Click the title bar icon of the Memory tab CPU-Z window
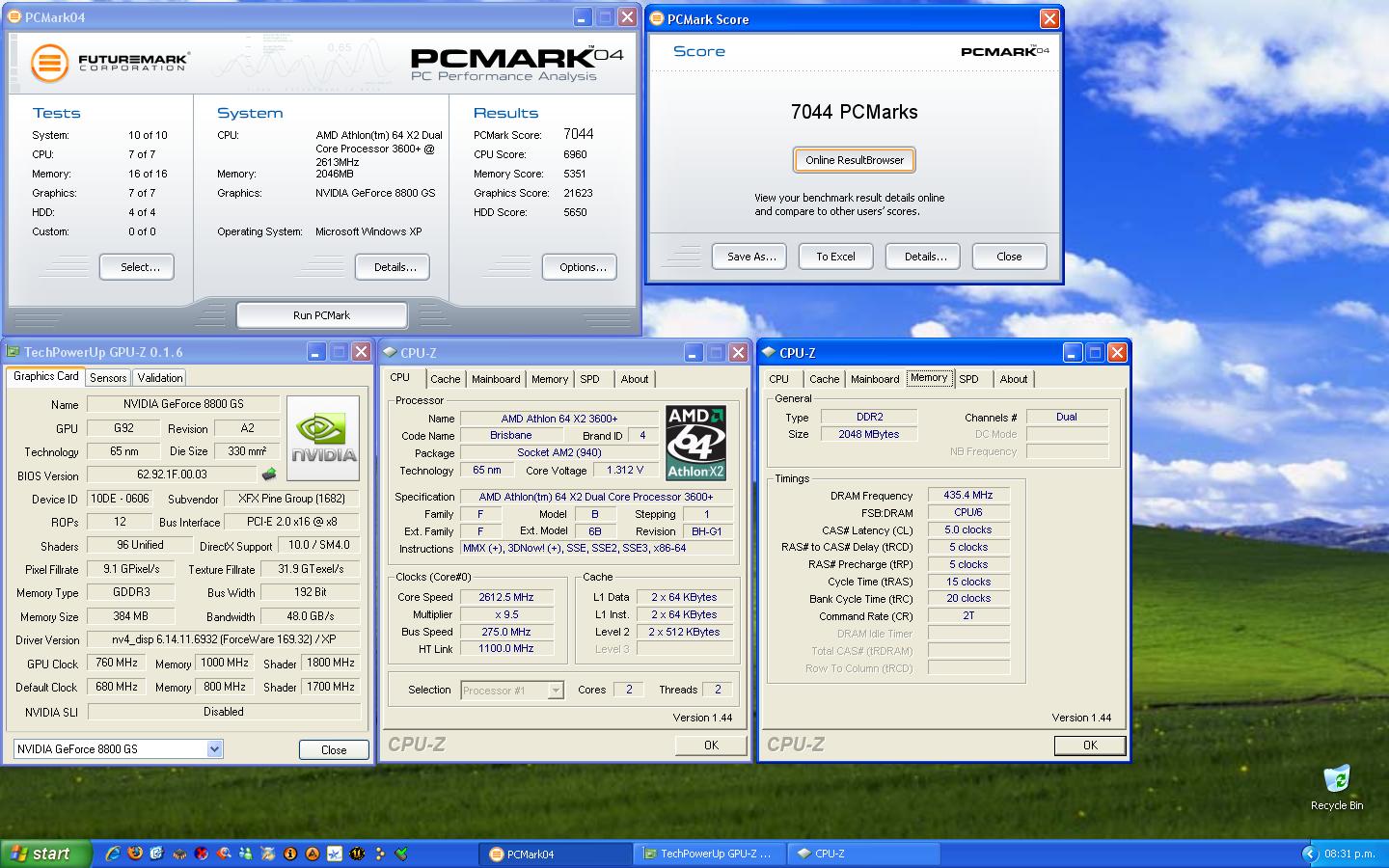 coord(770,352)
